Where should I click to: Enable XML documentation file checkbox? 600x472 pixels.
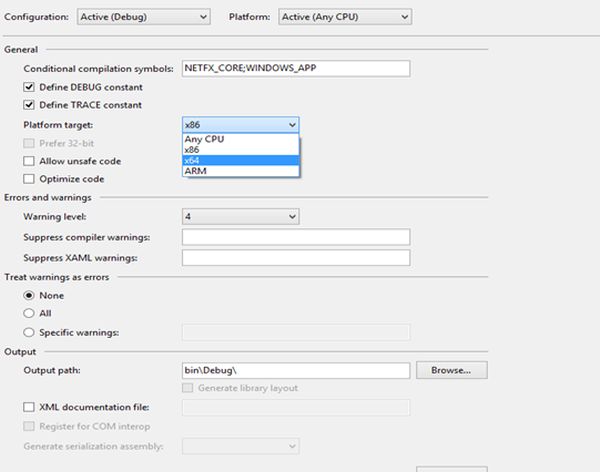tap(29, 407)
